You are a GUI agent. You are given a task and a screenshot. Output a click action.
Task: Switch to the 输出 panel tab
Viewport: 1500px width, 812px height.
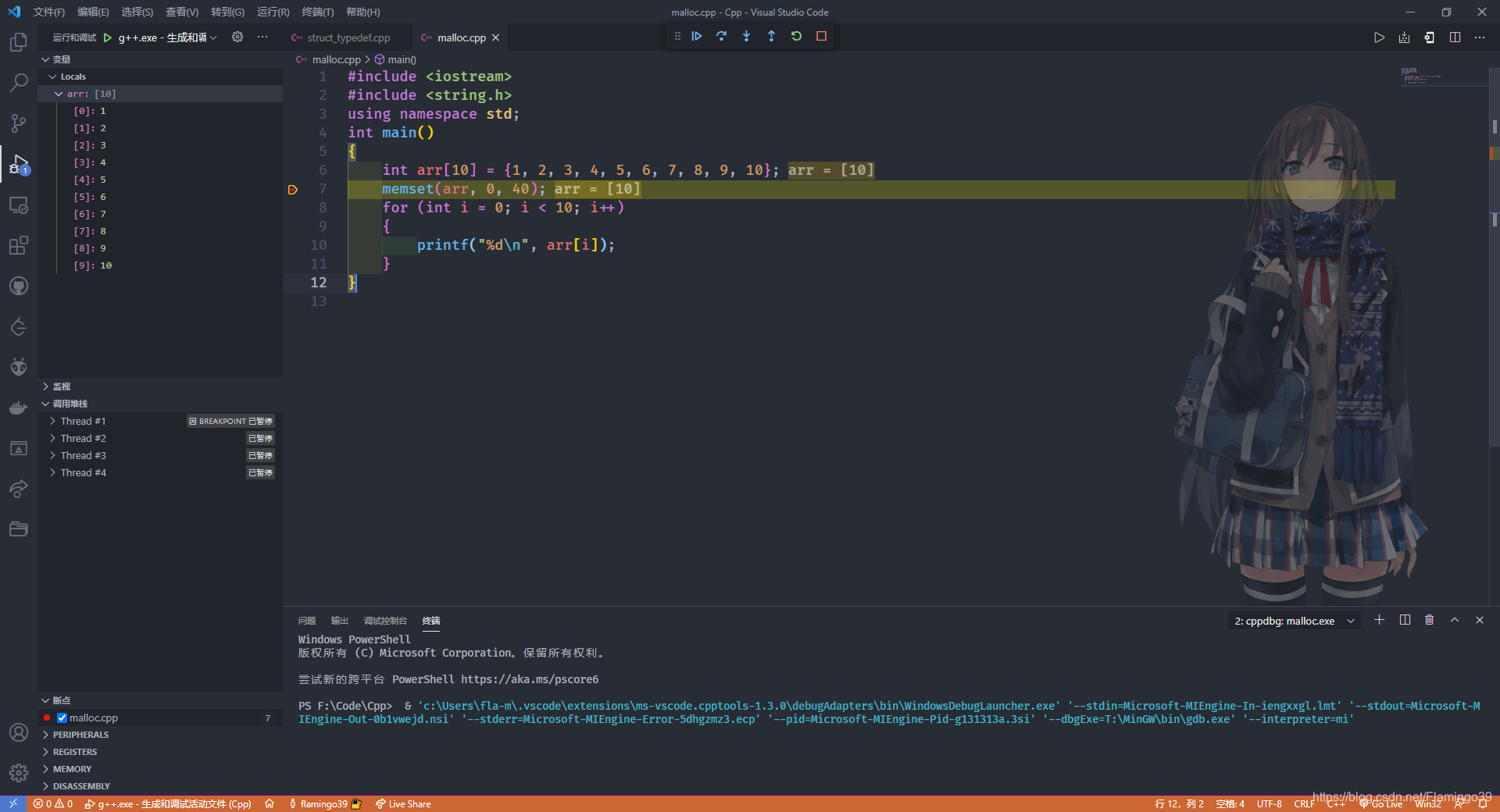tap(340, 621)
